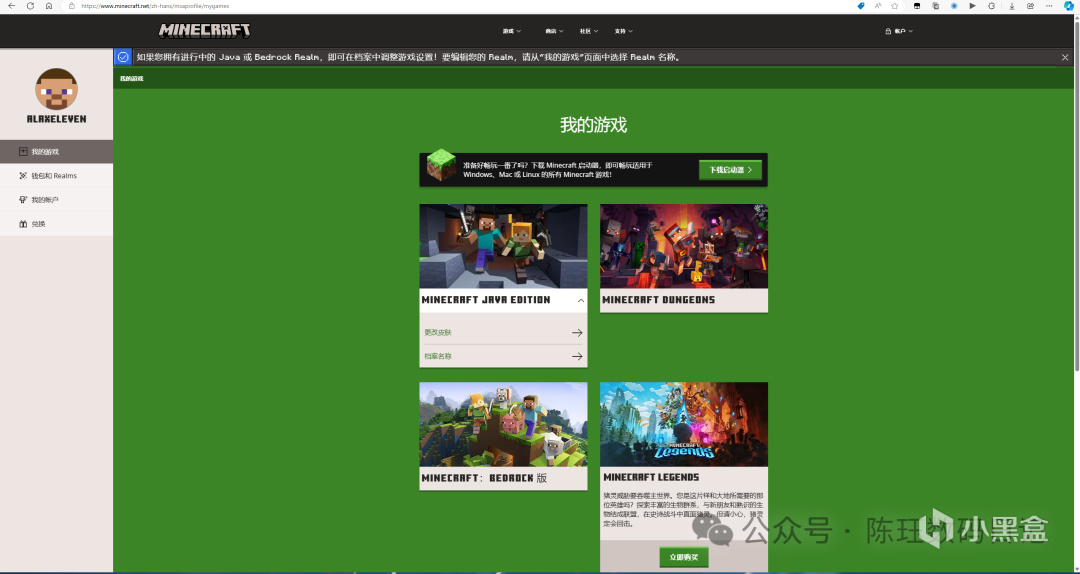Viewport: 1080px width, 574px height.
Task: Dismiss the Realm notification banner with X
Action: pos(1065,57)
